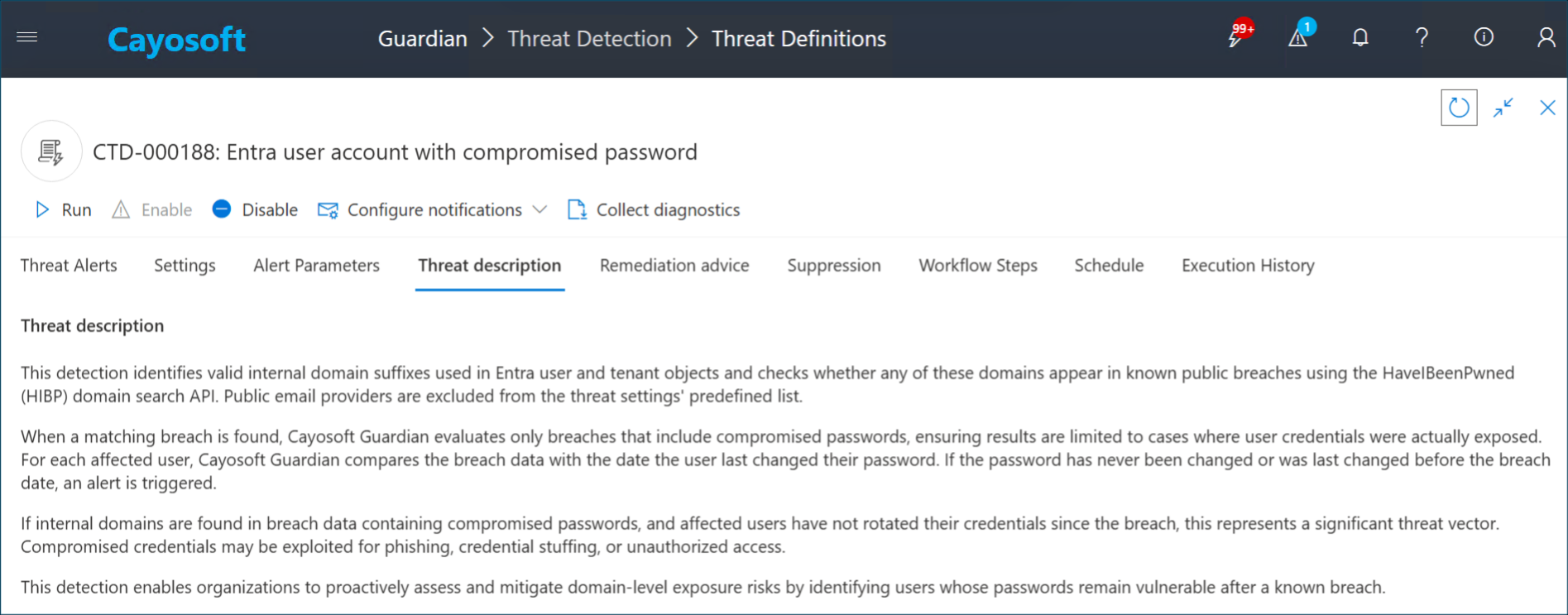1568x615 pixels.
Task: Expand the Configure notifications dropdown arrow
Action: pyautogui.click(x=539, y=210)
